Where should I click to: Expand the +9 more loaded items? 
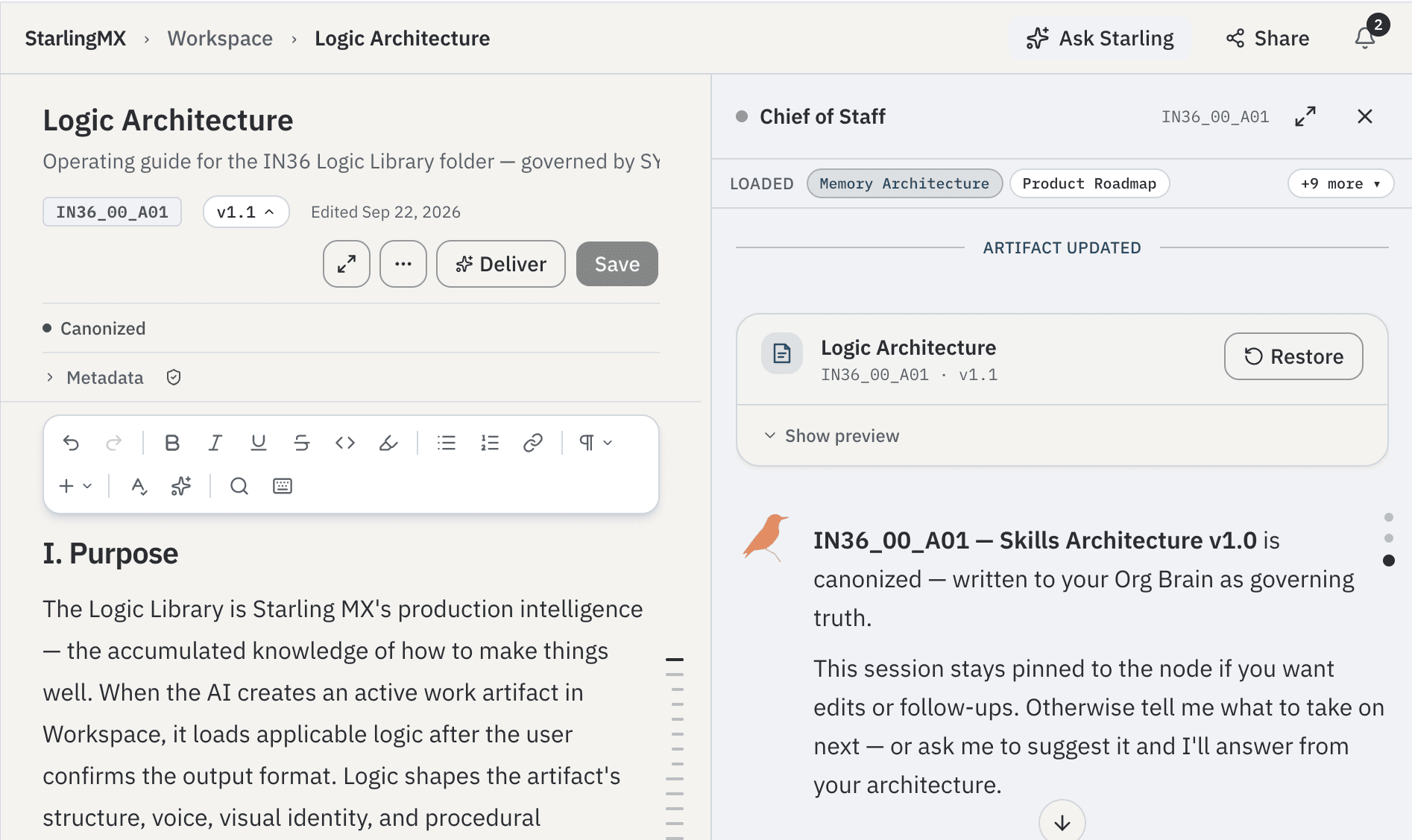[x=1340, y=183]
